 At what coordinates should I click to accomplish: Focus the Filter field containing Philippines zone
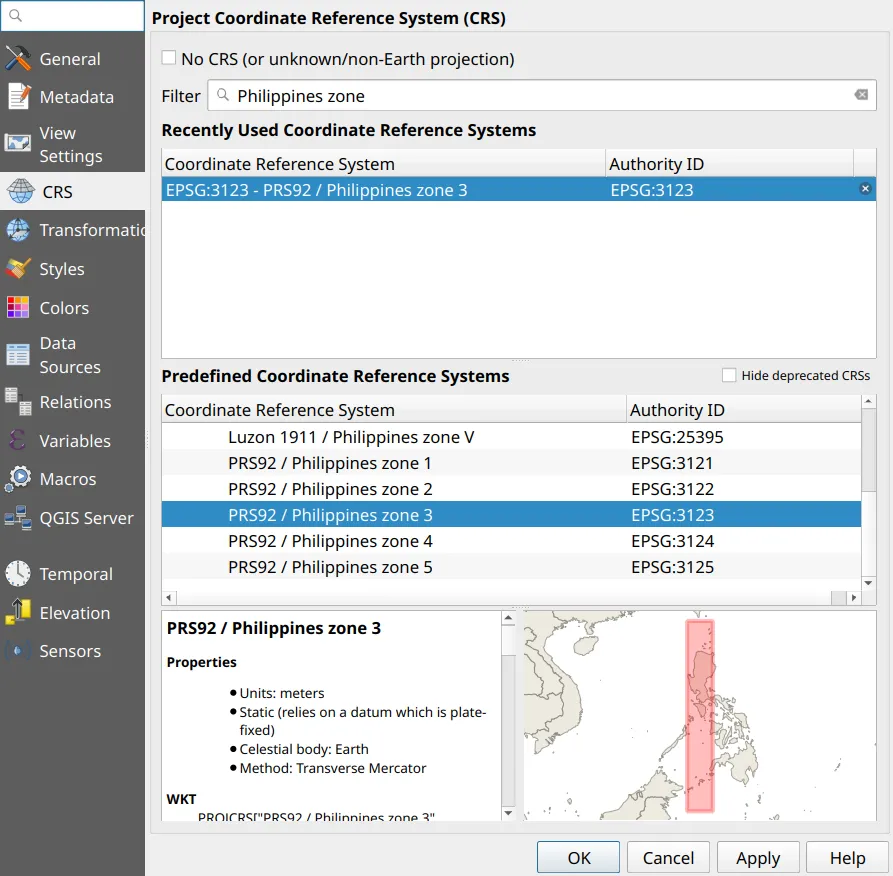[542, 95]
